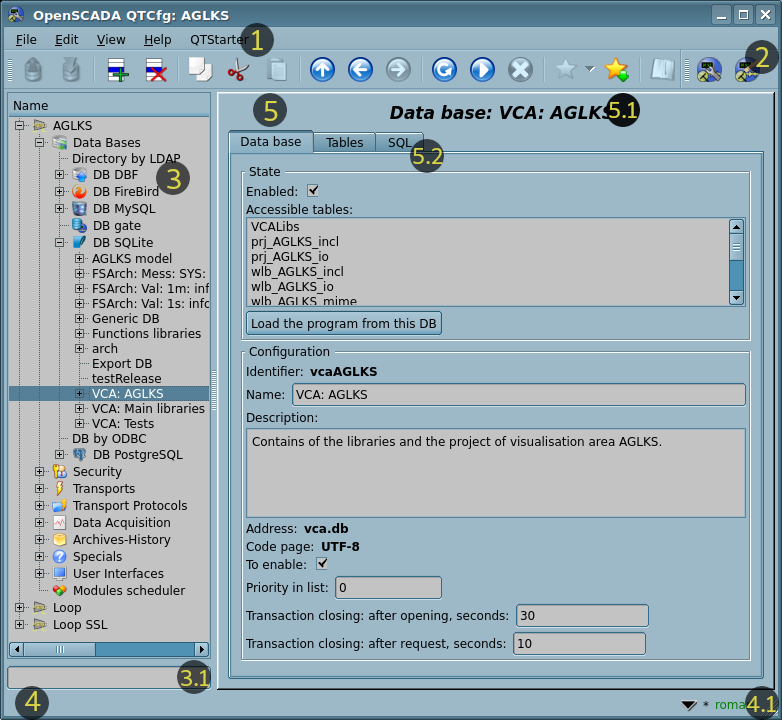Expand the DB MySQL tree node
782x720 pixels.
pos(60,209)
